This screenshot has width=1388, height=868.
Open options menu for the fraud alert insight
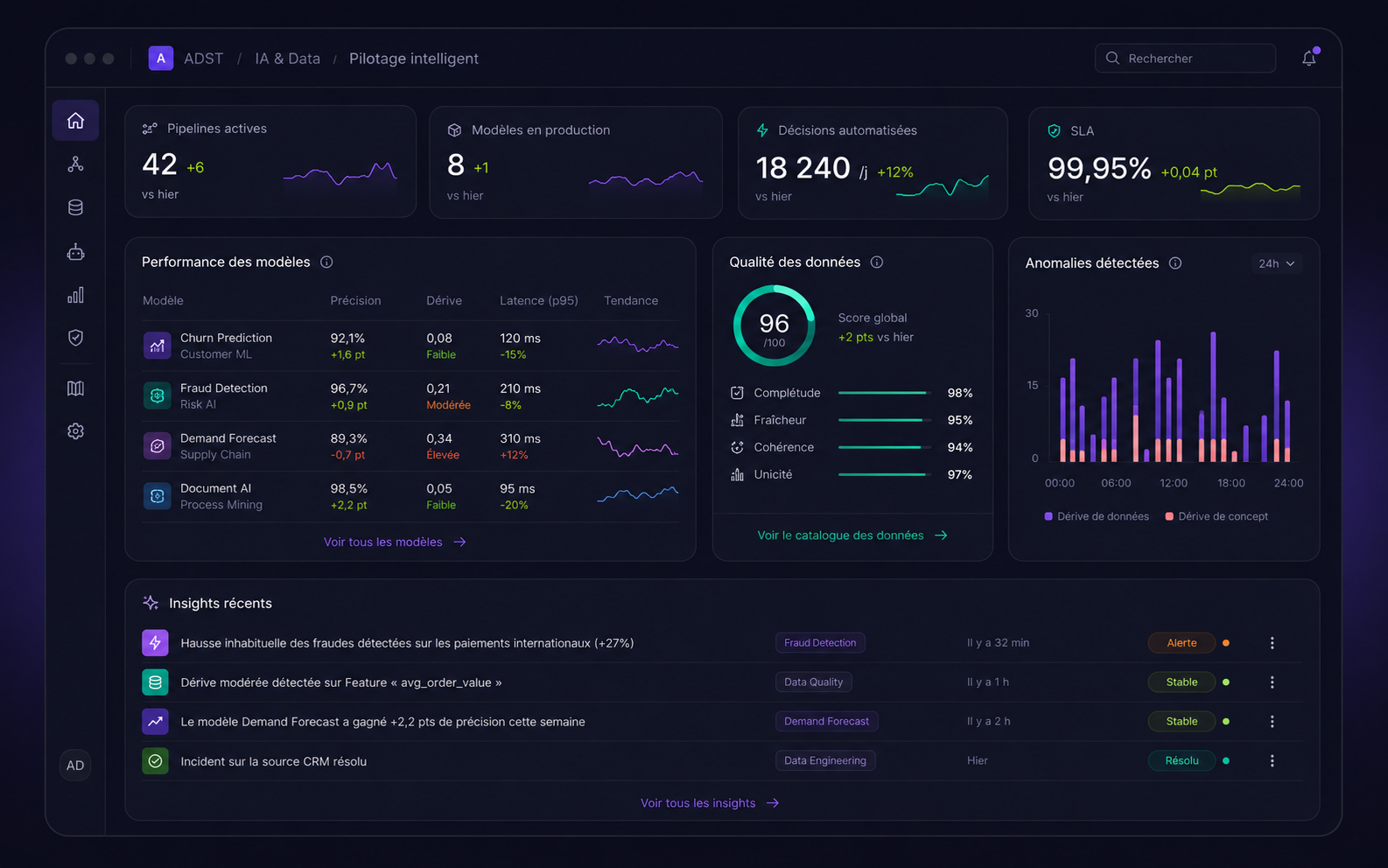tap(1272, 643)
